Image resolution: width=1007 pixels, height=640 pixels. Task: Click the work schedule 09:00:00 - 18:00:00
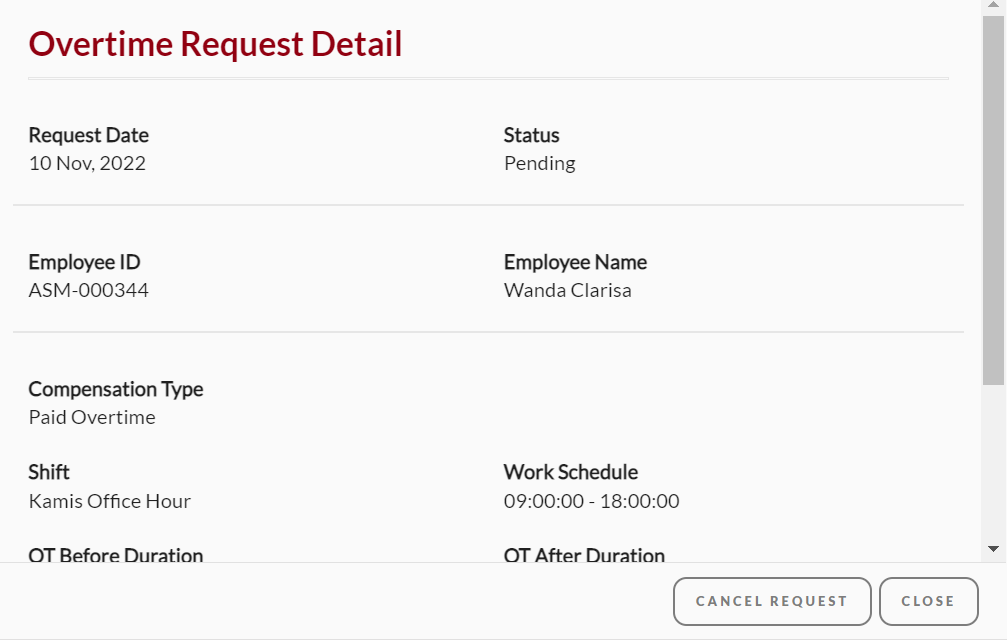click(591, 501)
